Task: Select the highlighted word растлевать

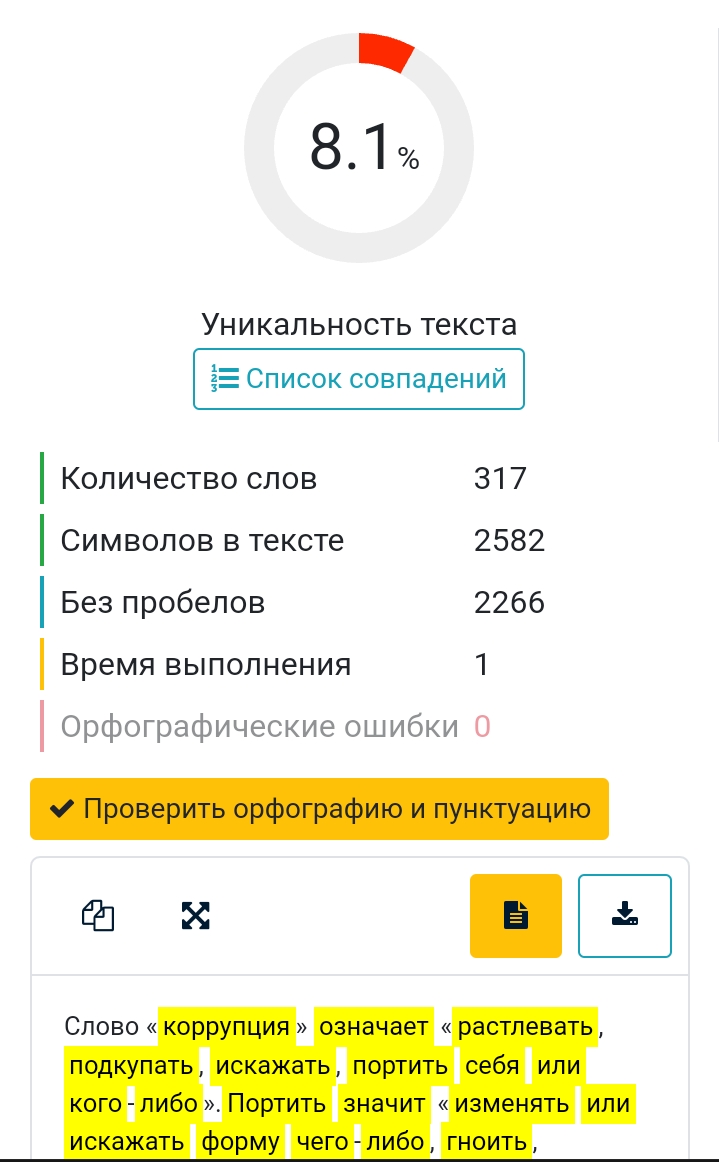Action: [x=527, y=1026]
